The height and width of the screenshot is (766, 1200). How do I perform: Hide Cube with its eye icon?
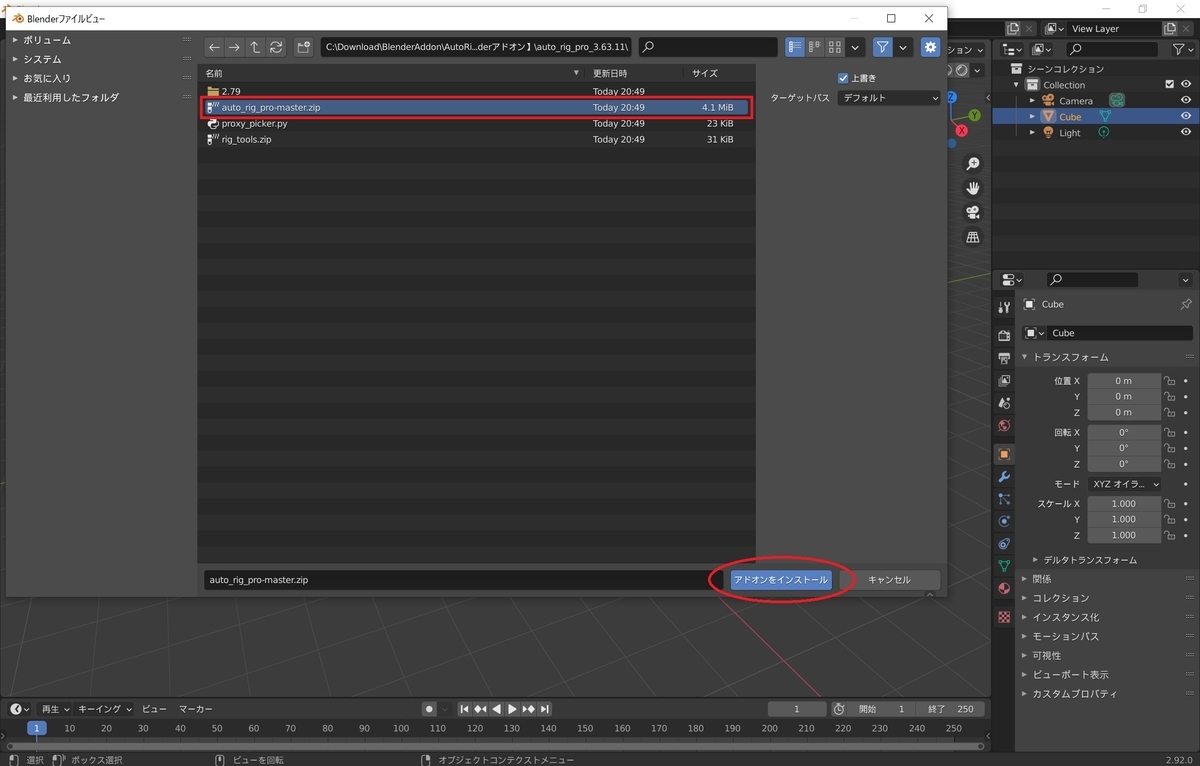click(x=1186, y=117)
